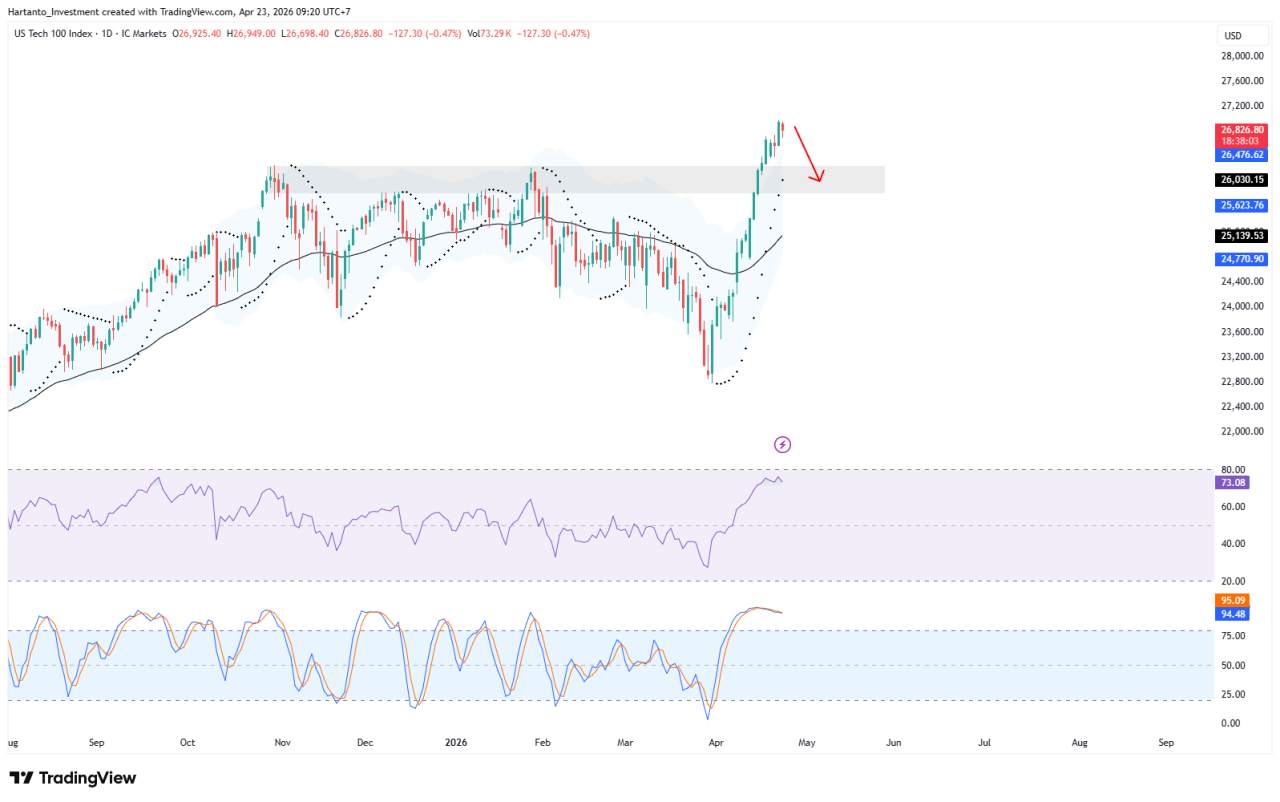Click the purple lightning event icon
The height and width of the screenshot is (802, 1280).
(783, 444)
